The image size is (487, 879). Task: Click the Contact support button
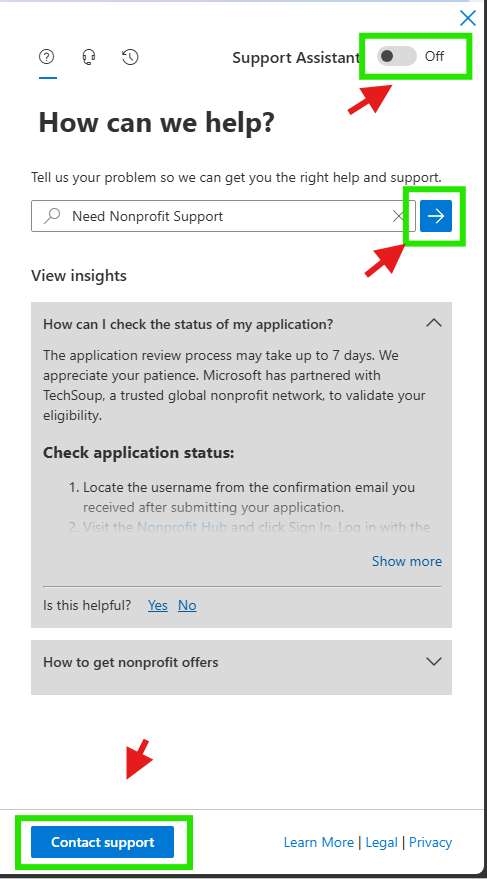[103, 842]
